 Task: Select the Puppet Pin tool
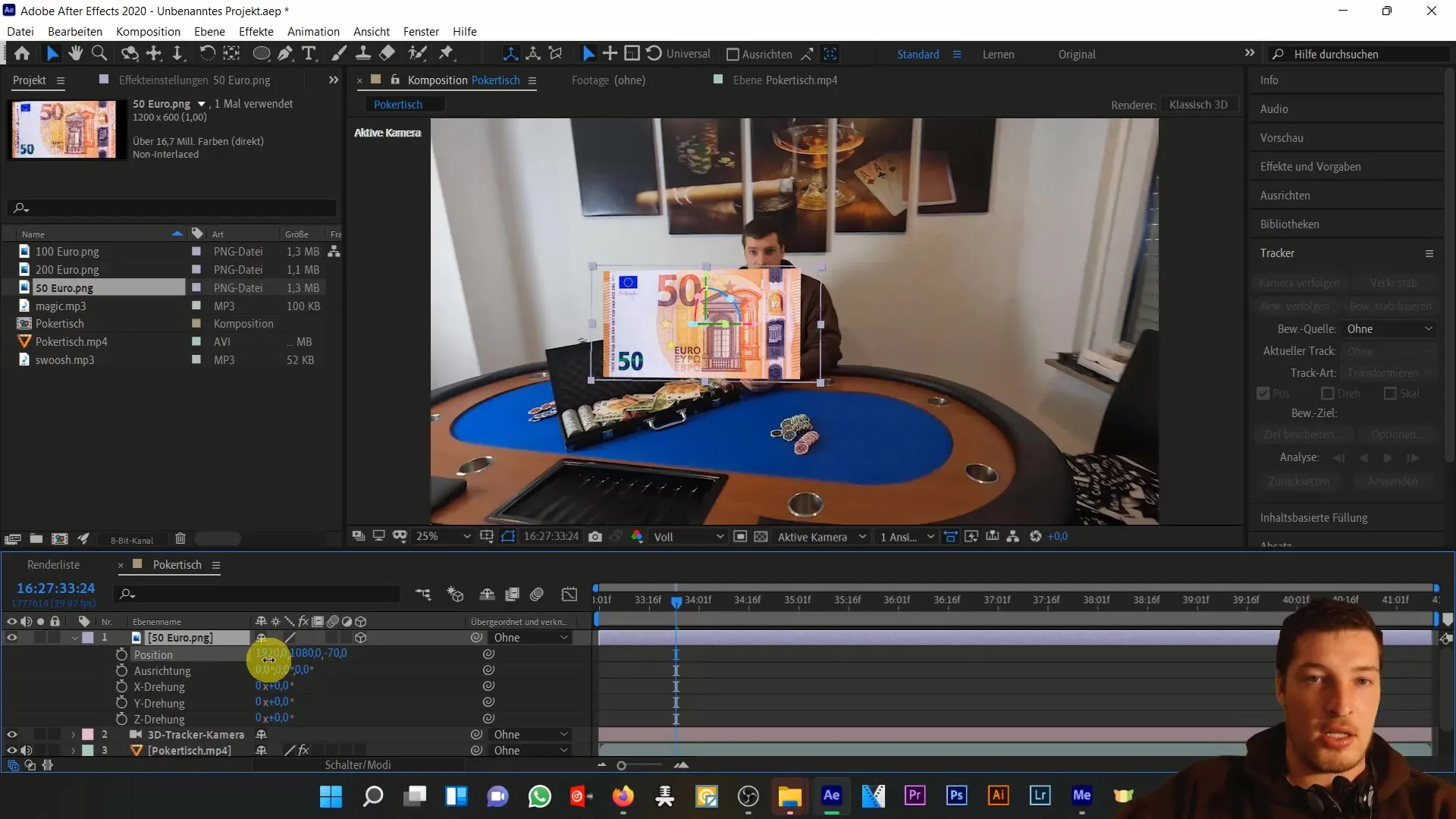click(x=447, y=53)
